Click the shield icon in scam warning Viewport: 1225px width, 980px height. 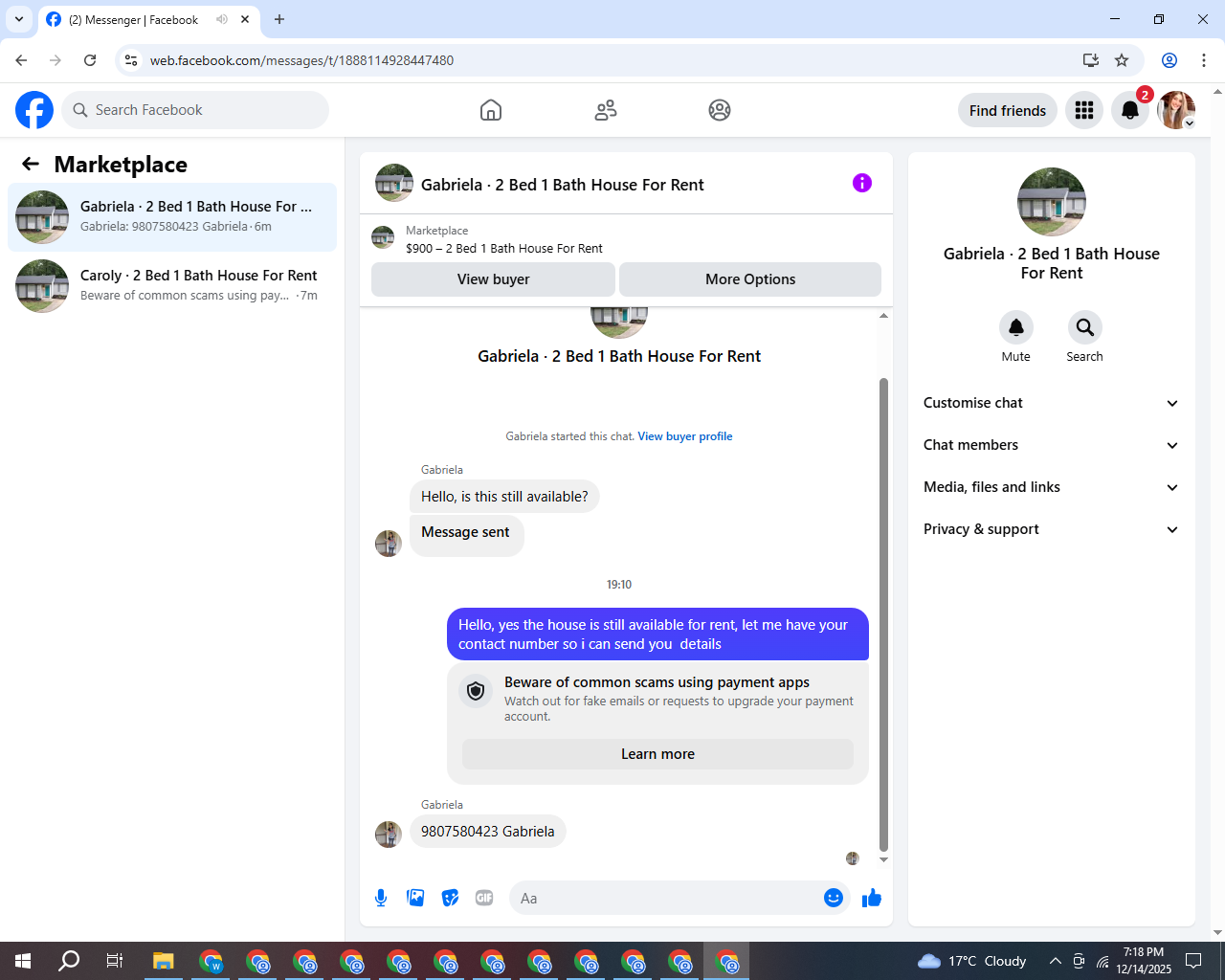pyautogui.click(x=476, y=690)
